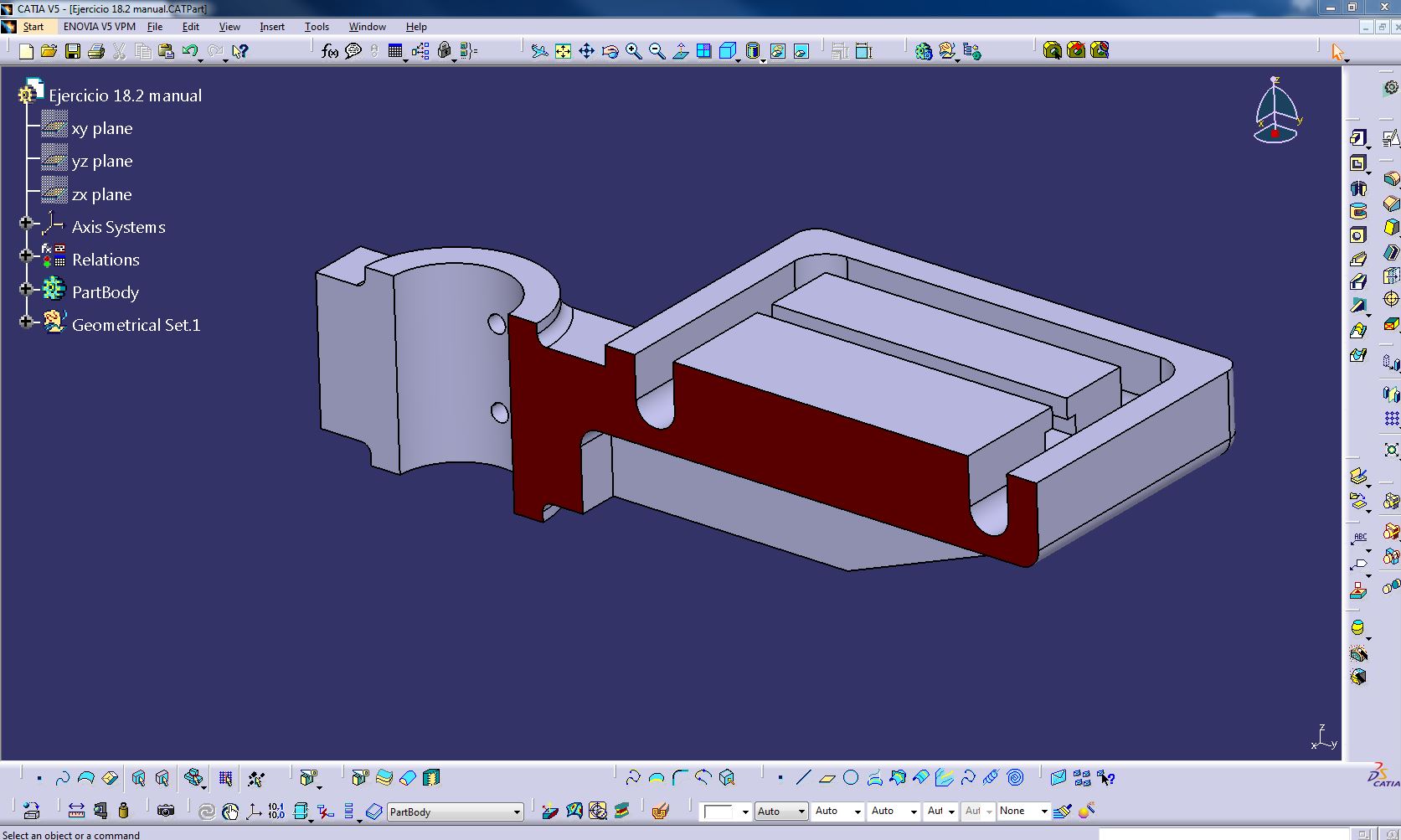Viewport: 1401px width, 840px height.
Task: Click the Zoom In magnifier
Action: click(x=634, y=51)
